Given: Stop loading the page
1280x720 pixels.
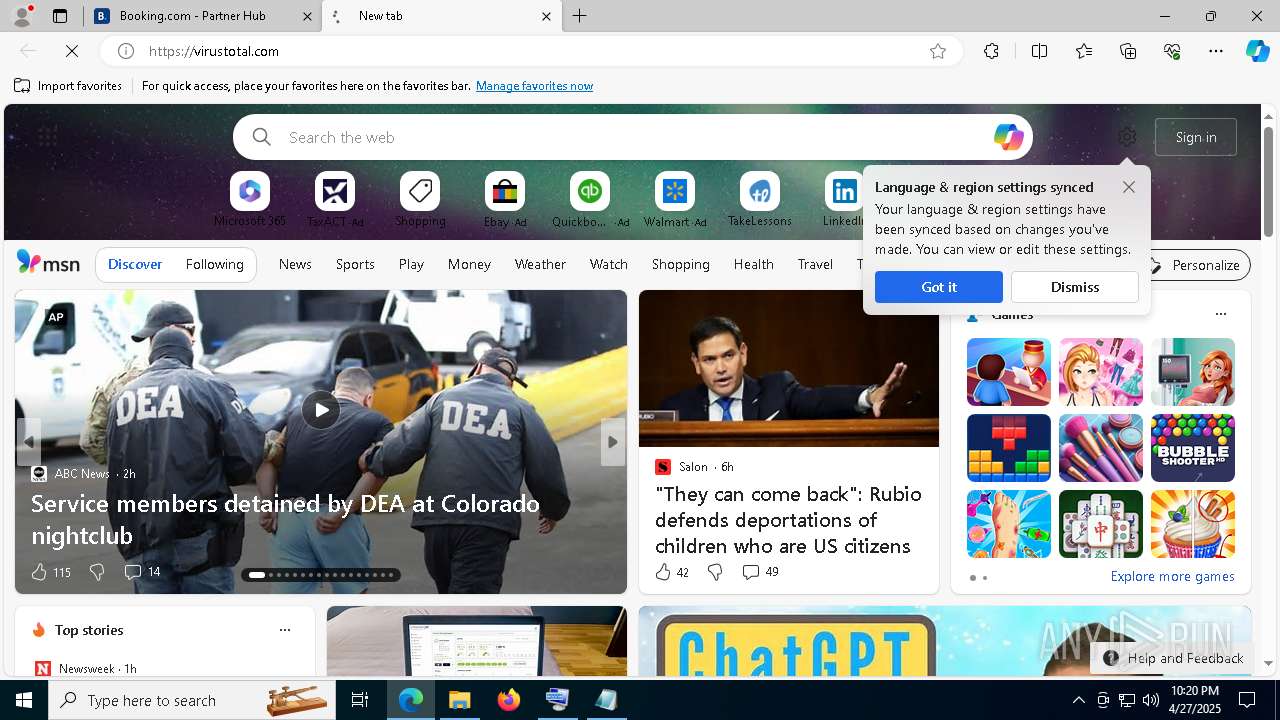Looking at the screenshot, I should [x=72, y=51].
